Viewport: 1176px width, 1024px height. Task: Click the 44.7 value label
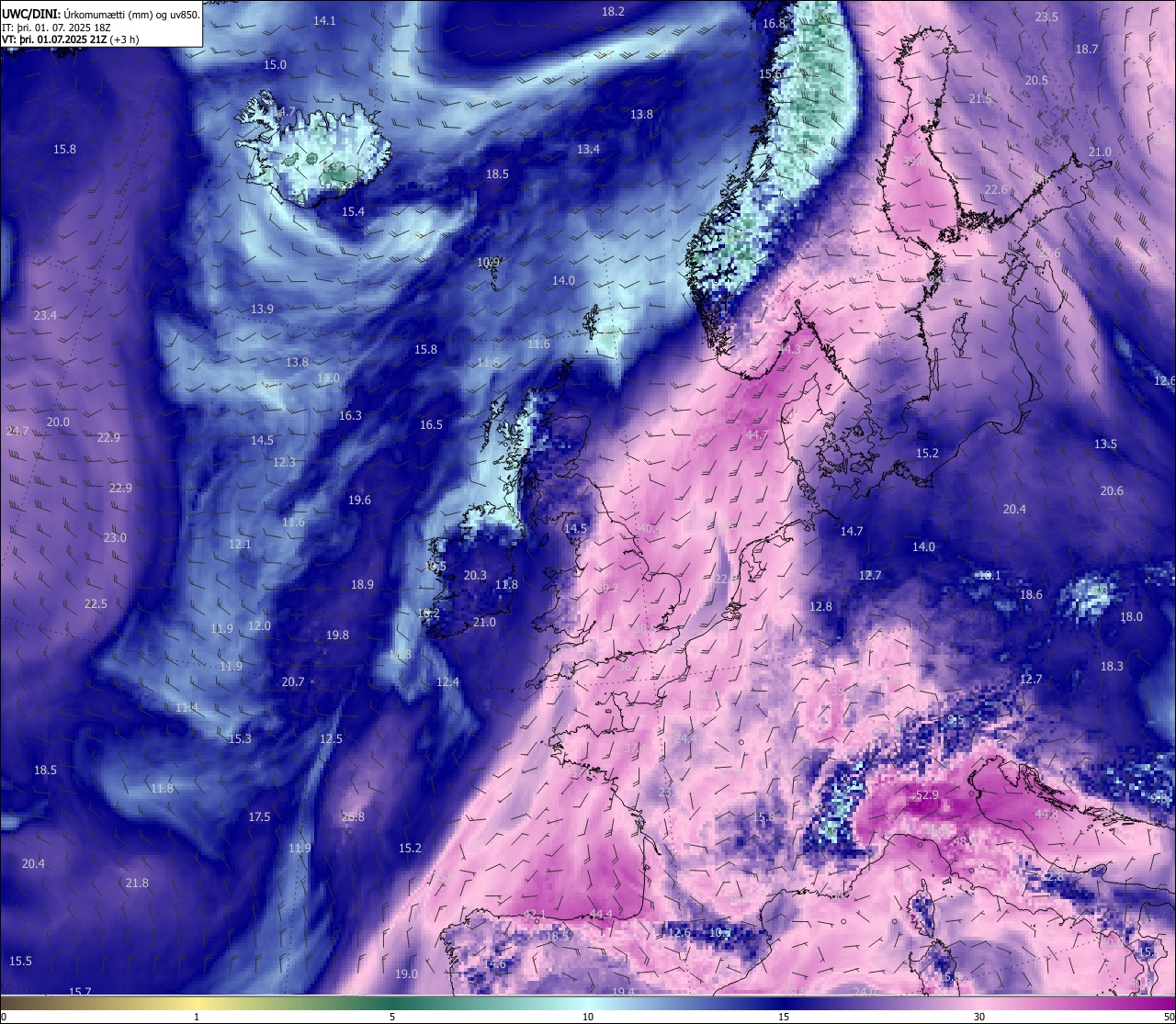pos(757,434)
